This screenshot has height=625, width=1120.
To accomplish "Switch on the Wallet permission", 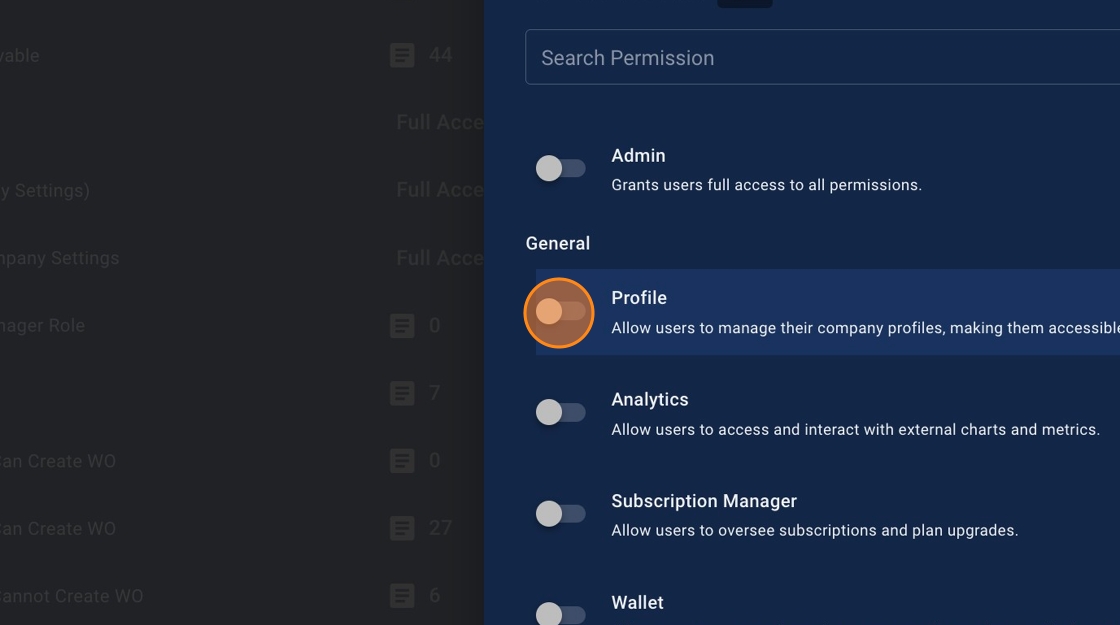I will coord(560,613).
